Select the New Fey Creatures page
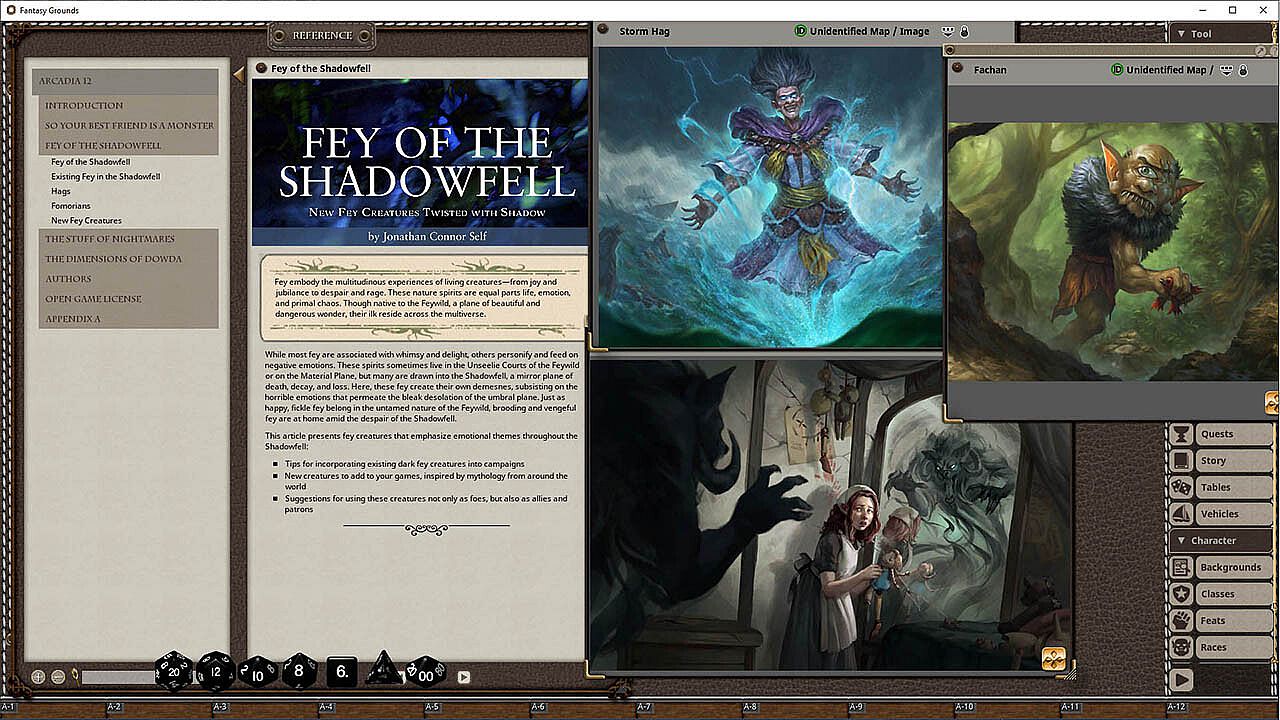1280x720 pixels. tap(86, 221)
